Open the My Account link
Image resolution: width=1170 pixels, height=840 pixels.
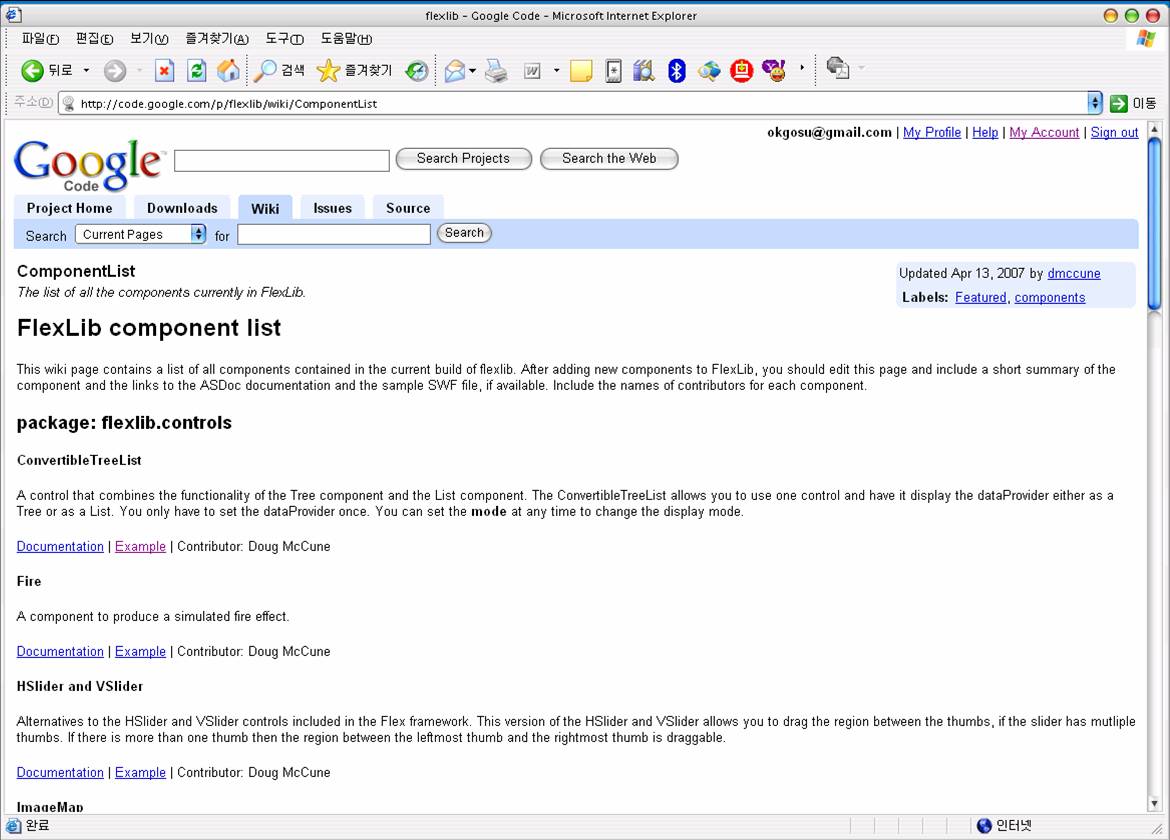1044,132
